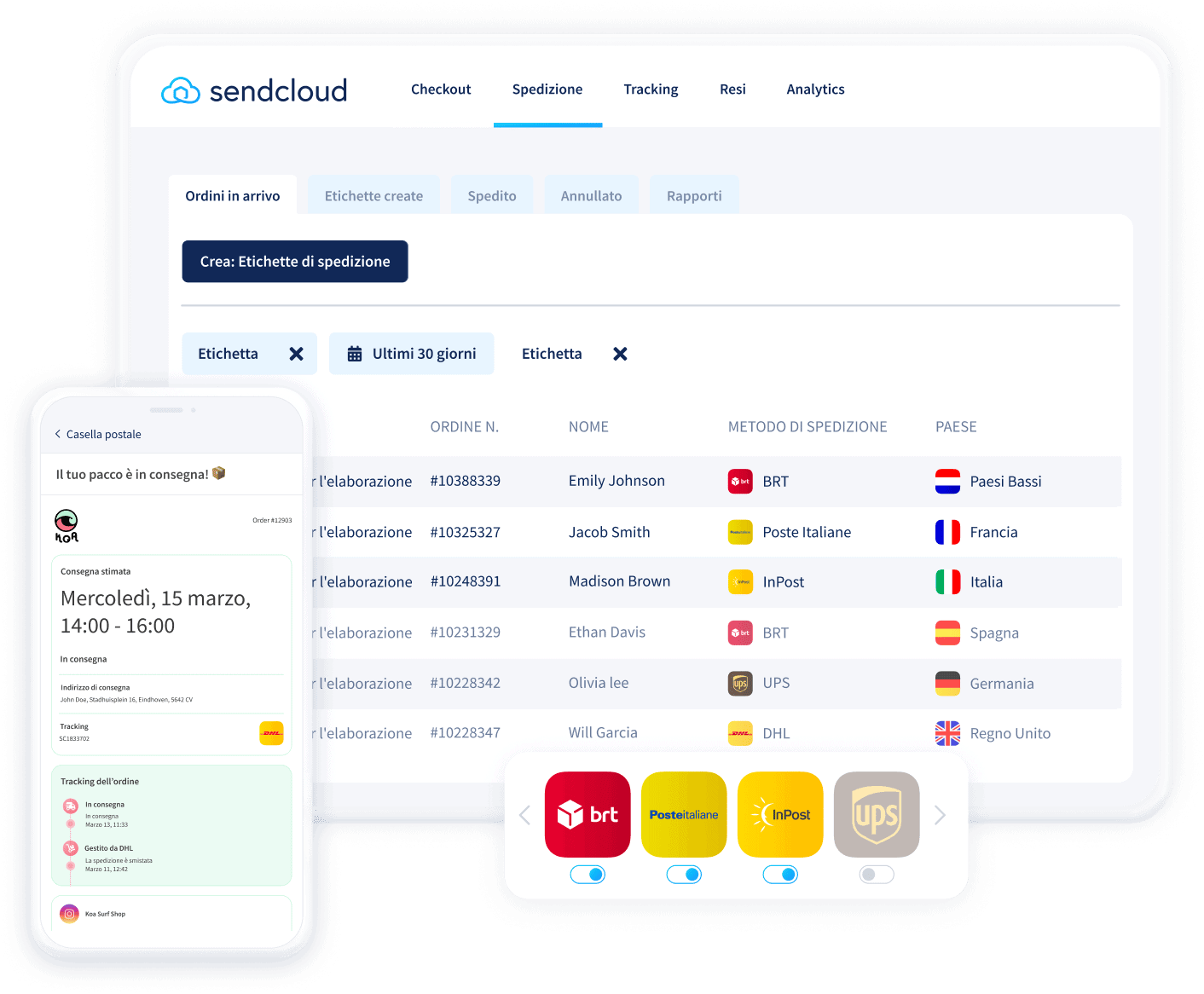Click Crea: Etichette di spedizione button

click(x=295, y=262)
